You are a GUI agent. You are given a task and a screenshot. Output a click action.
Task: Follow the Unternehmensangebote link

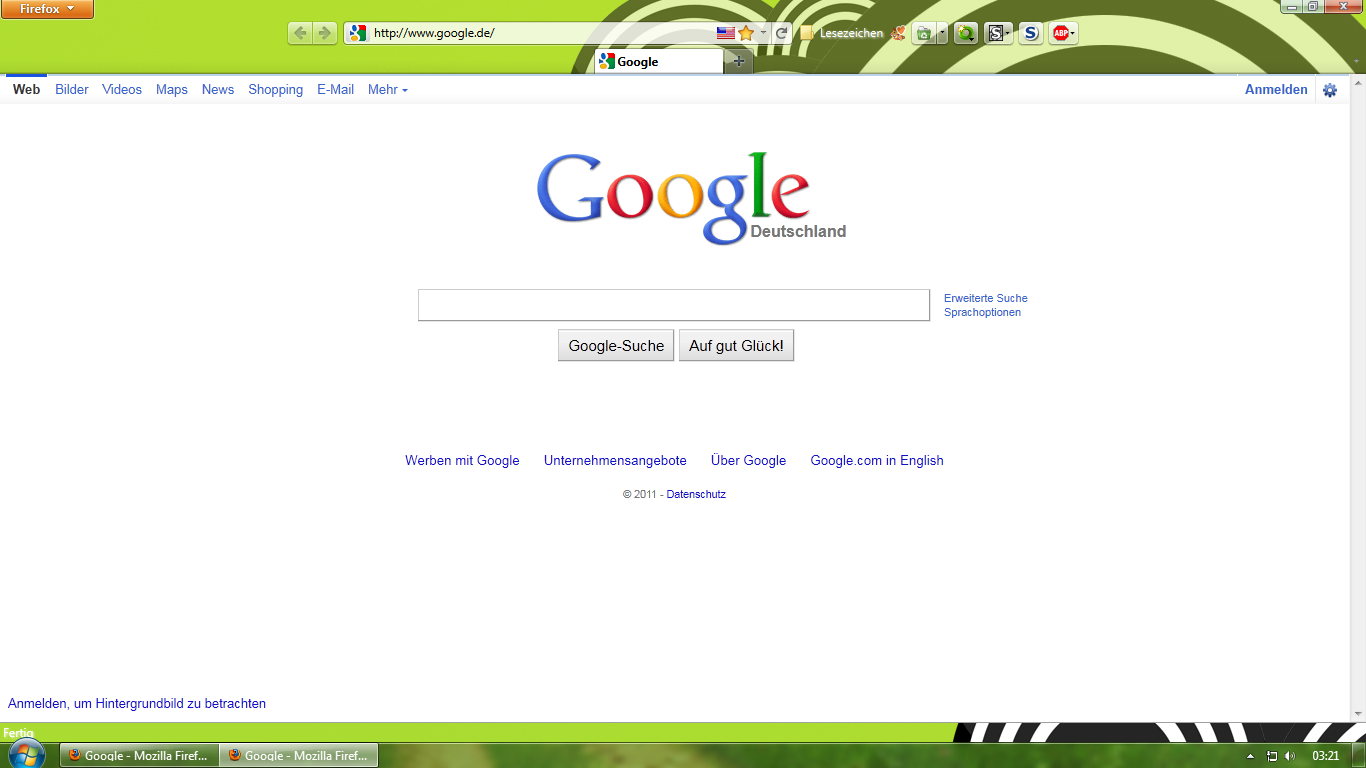point(615,461)
